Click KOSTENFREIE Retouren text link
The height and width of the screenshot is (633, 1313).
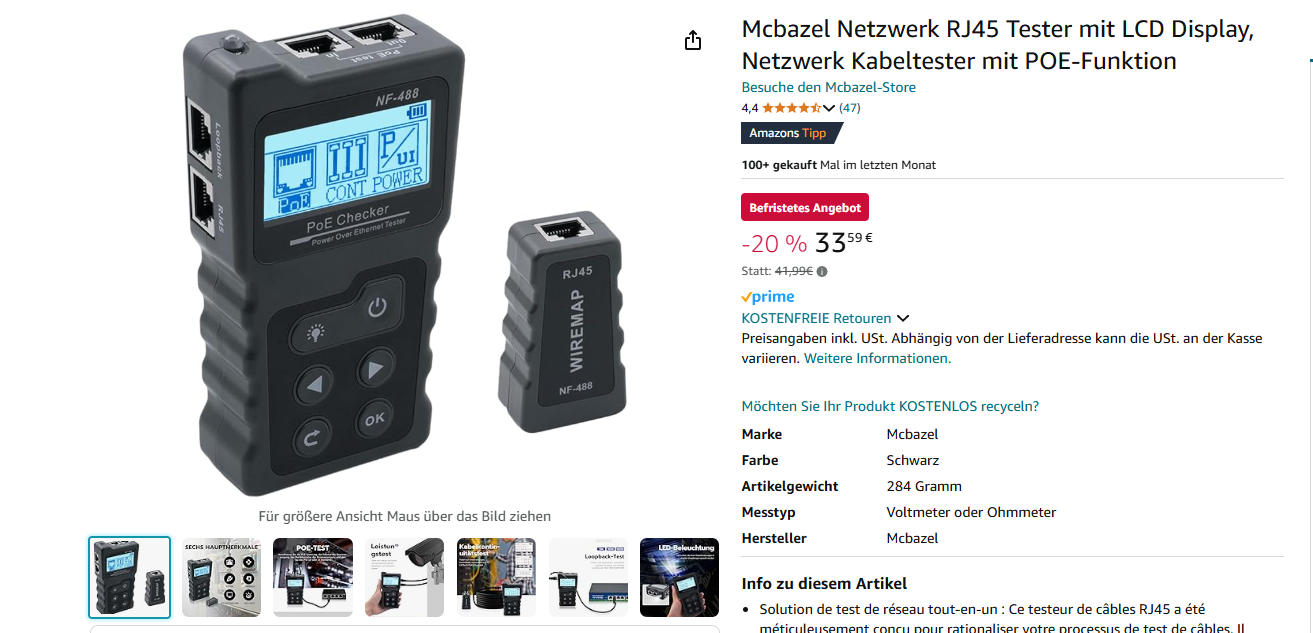coord(816,318)
